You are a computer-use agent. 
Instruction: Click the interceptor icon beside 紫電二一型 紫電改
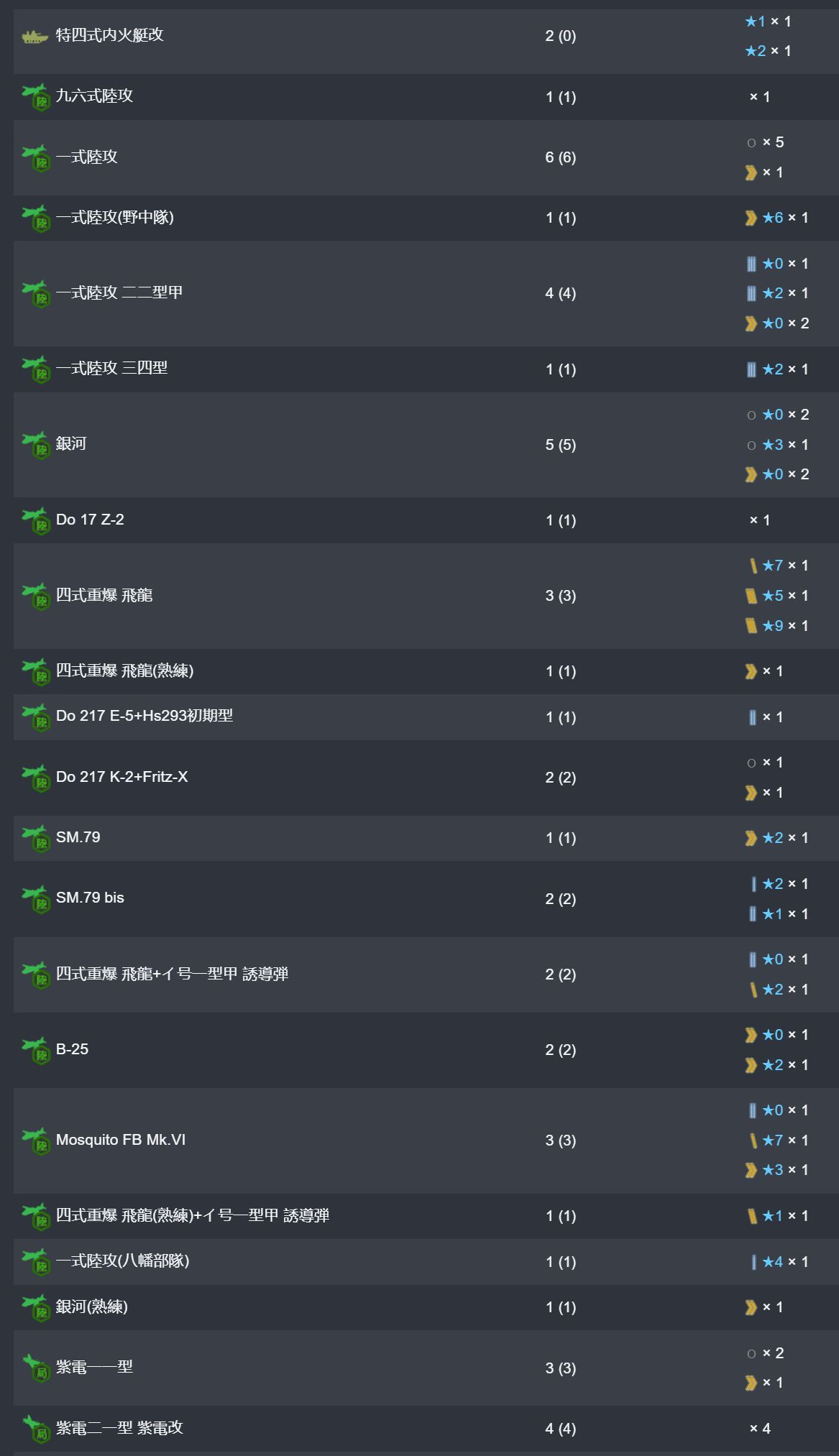36,1428
